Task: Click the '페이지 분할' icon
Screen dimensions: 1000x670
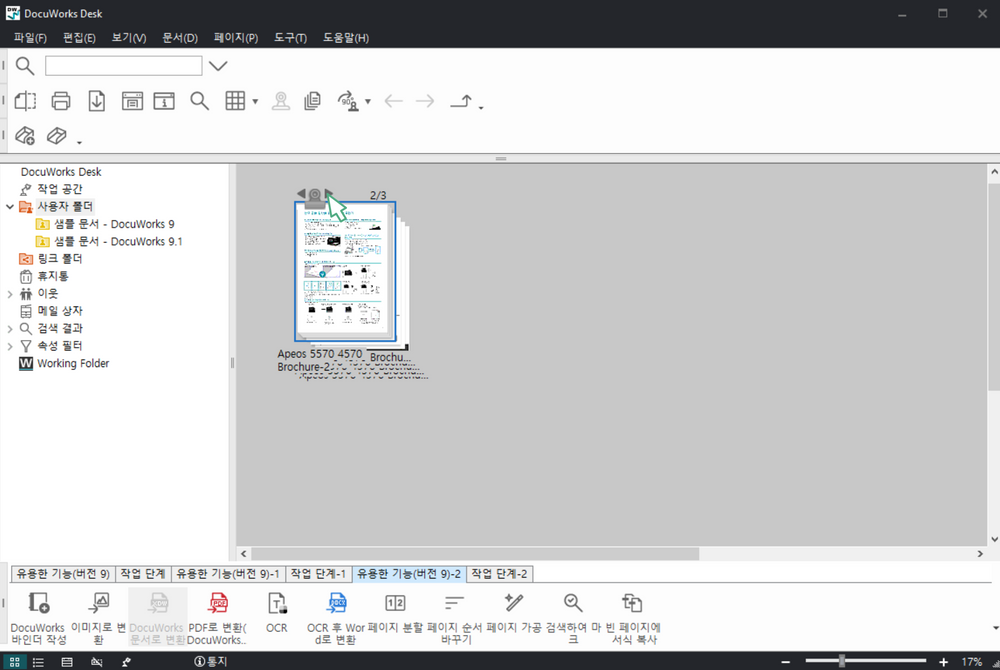Action: click(x=395, y=603)
